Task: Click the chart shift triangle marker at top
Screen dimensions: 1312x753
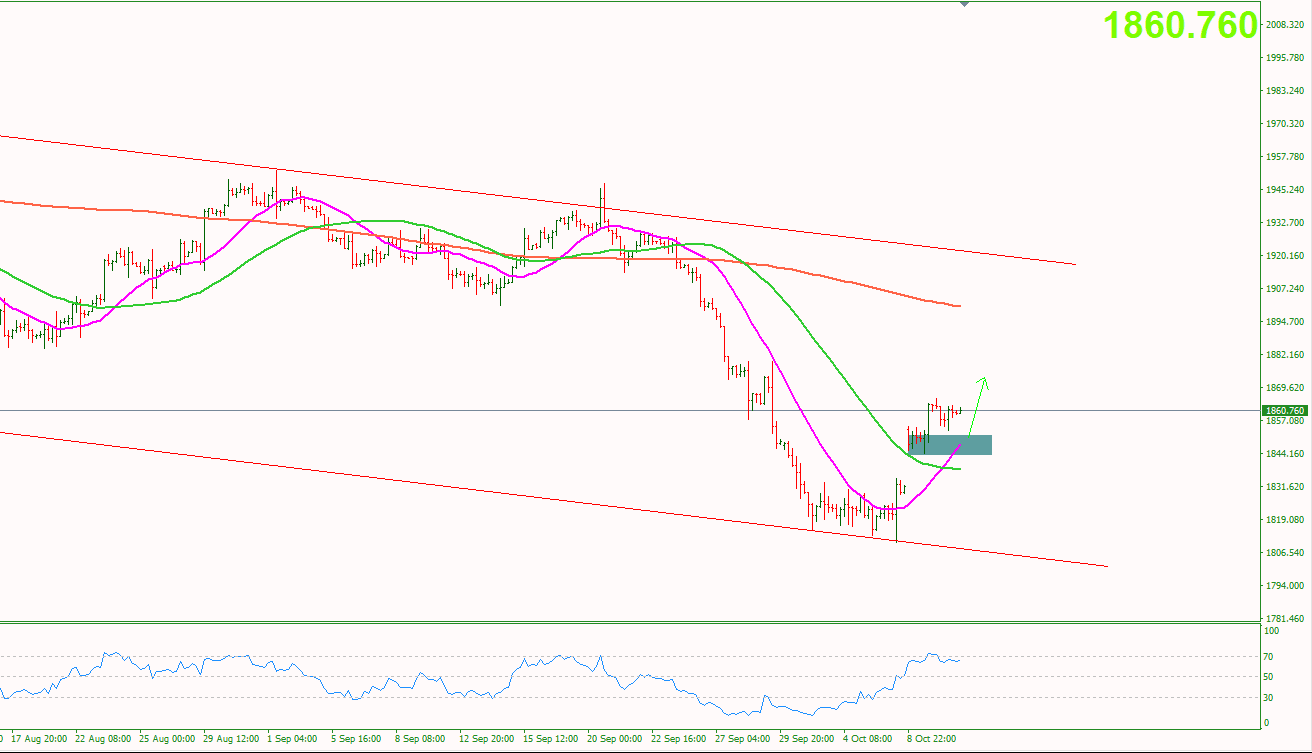Action: pyautogui.click(x=964, y=4)
